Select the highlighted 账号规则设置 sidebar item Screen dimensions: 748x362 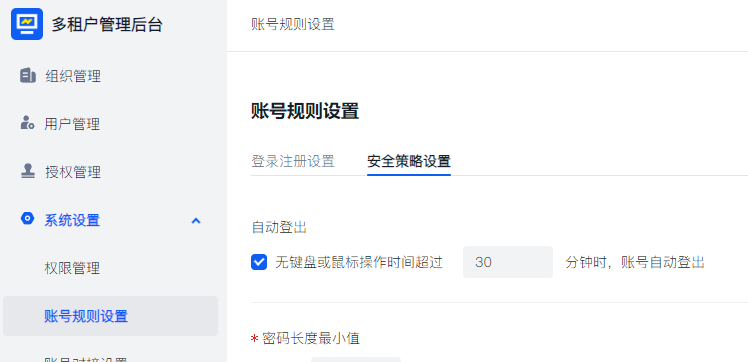(110, 316)
